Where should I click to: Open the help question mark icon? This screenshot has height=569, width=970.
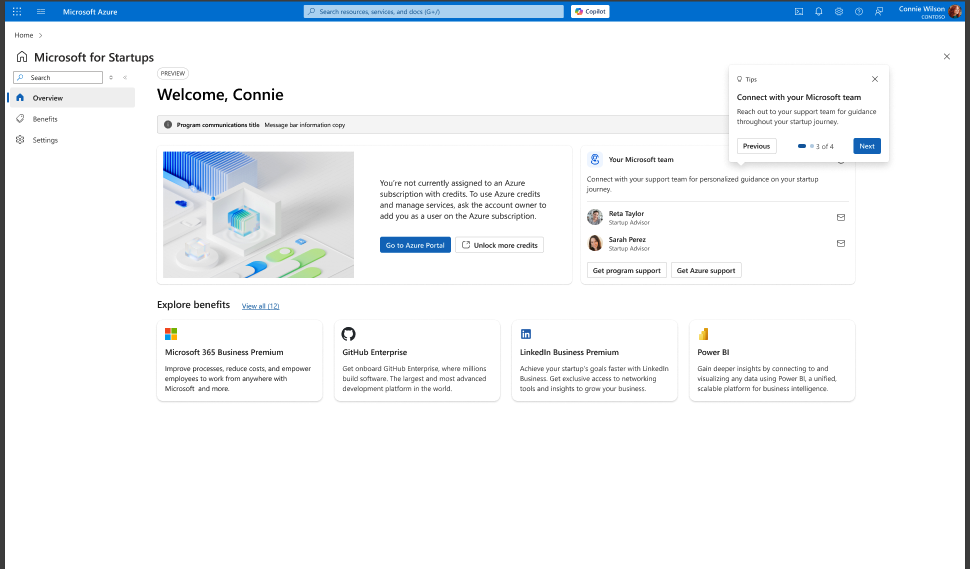(859, 11)
